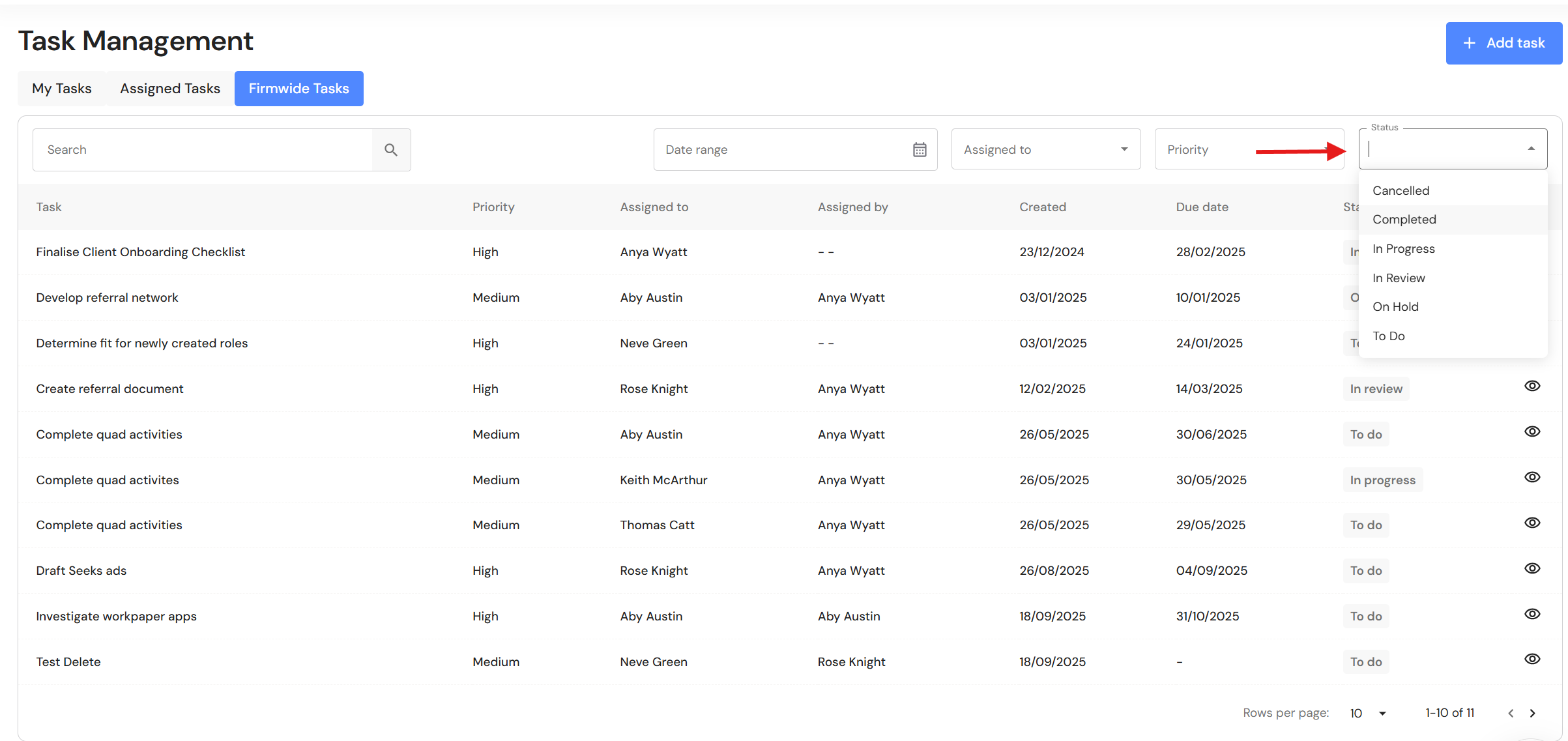View details for Test Delete task

point(1532,660)
